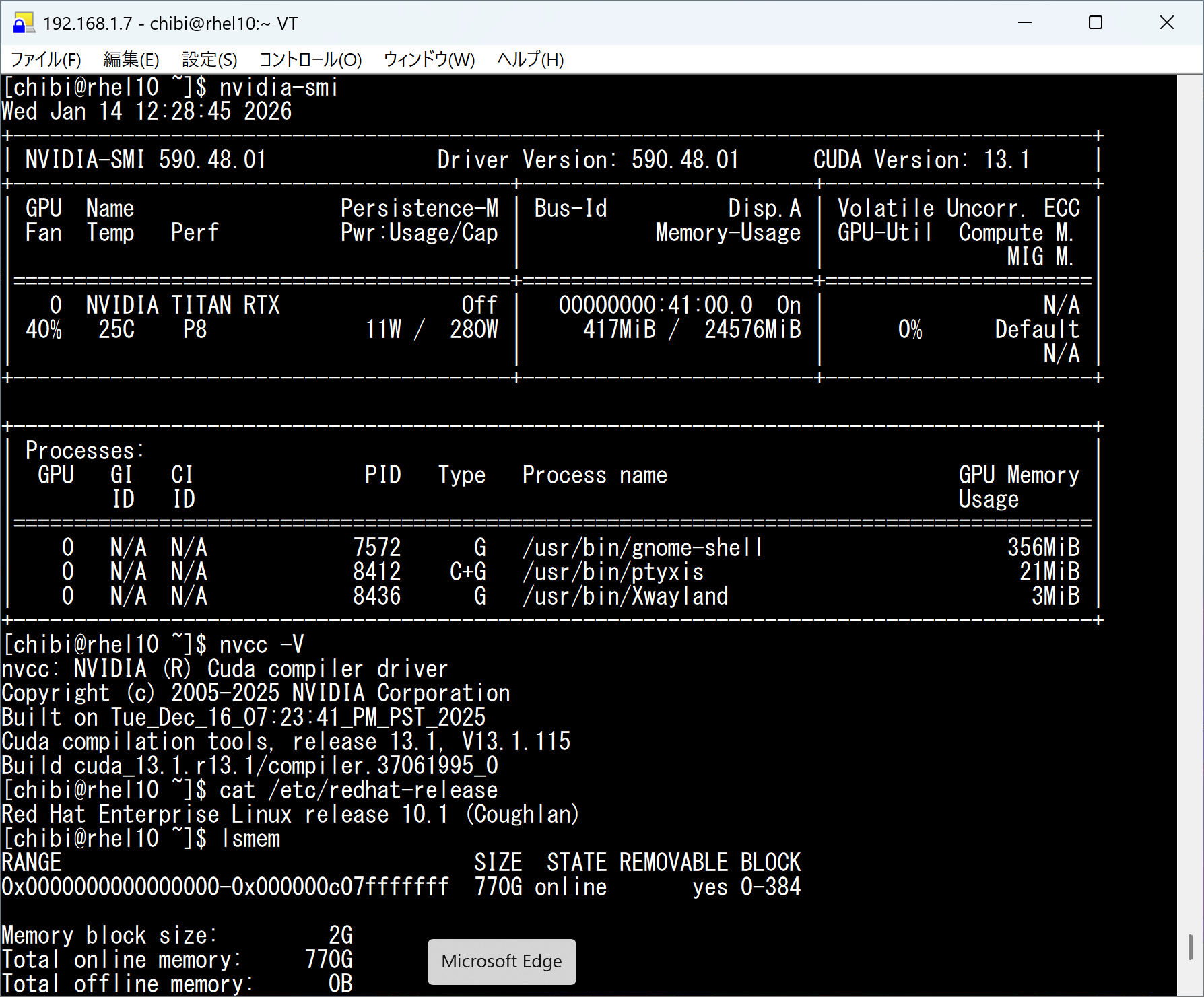Viewport: 1204px width, 997px height.
Task: Click the NVIDIA TITAN RTX GPU name
Action: [x=182, y=306]
